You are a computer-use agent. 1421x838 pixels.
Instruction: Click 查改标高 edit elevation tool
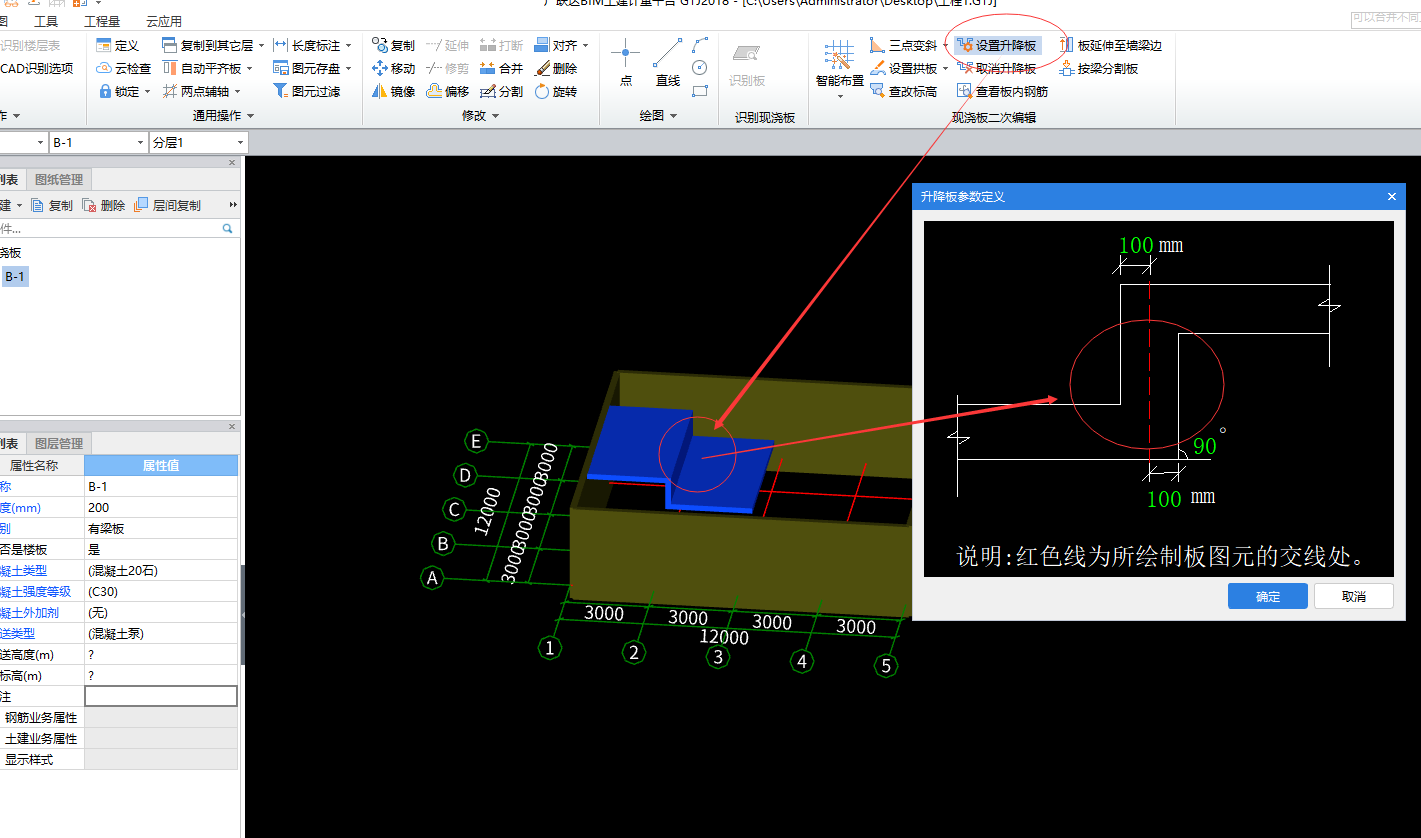pos(903,91)
